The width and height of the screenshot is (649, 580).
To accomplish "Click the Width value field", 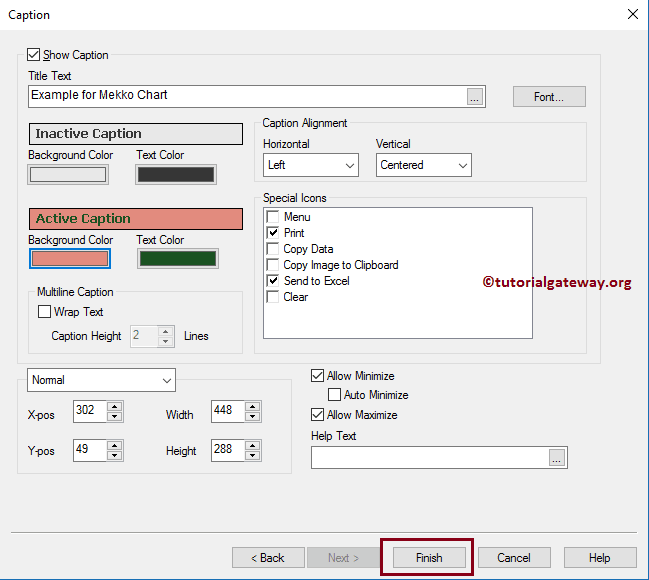I will (228, 412).
